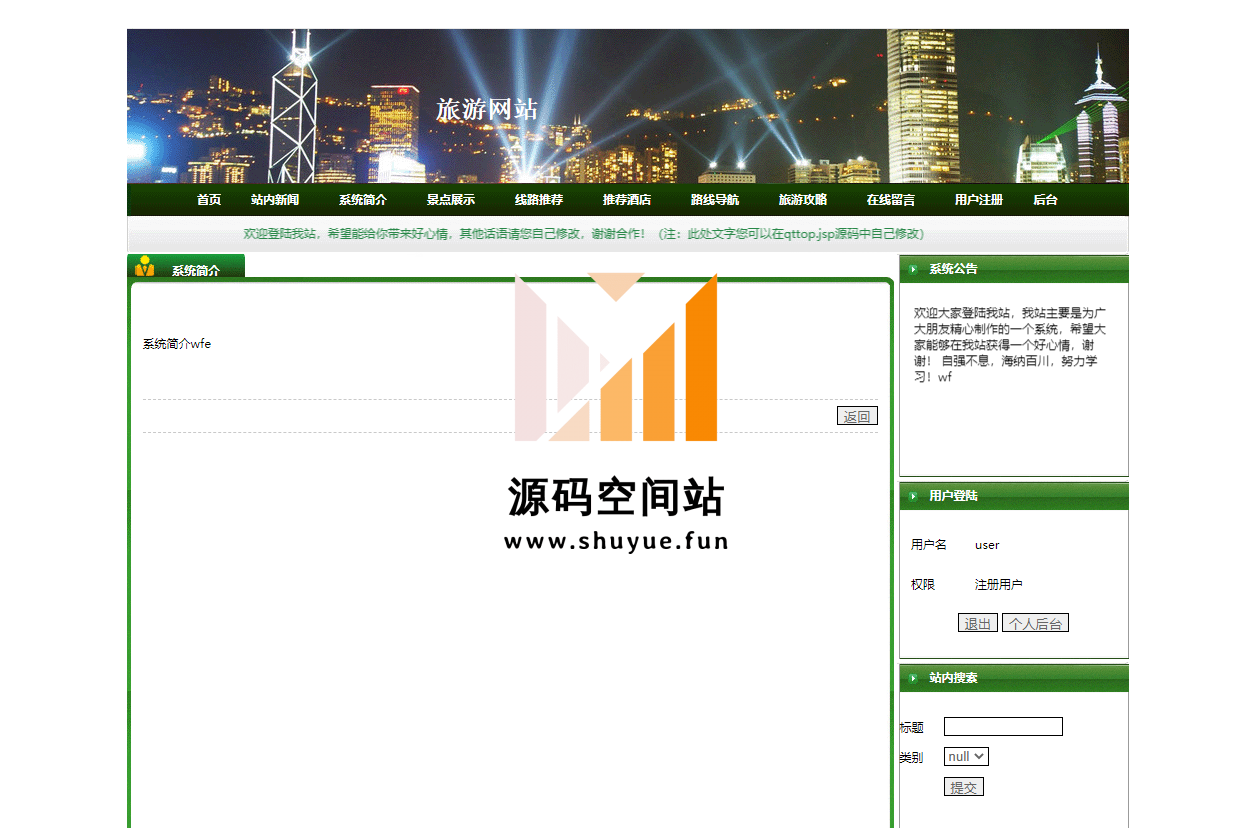Click arrow icon beside 系统公告
Image resolution: width=1233 pixels, height=828 pixels.
coord(914,269)
